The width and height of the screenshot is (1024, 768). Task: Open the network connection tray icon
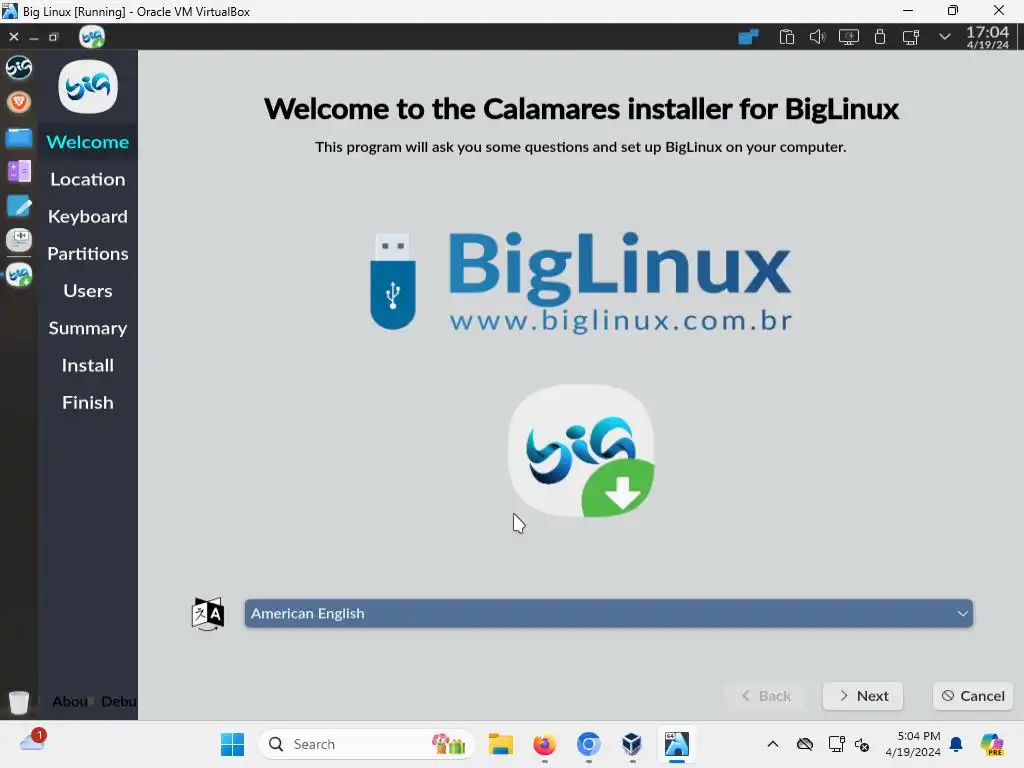coord(911,37)
